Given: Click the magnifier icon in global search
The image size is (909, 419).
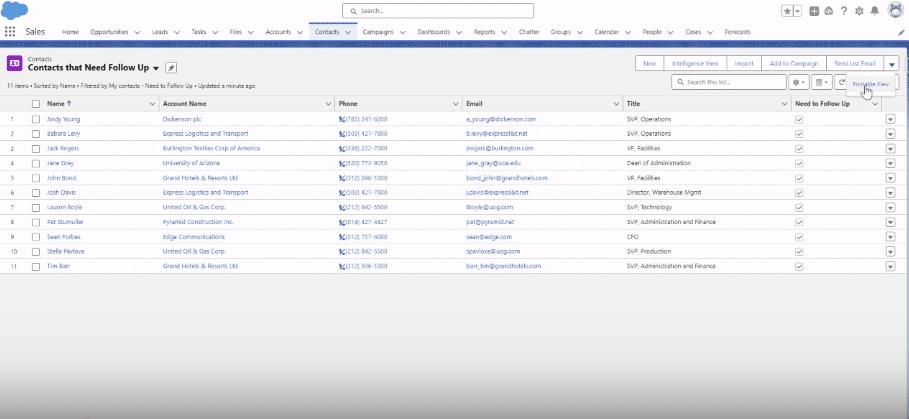Looking at the screenshot, I should [354, 11].
